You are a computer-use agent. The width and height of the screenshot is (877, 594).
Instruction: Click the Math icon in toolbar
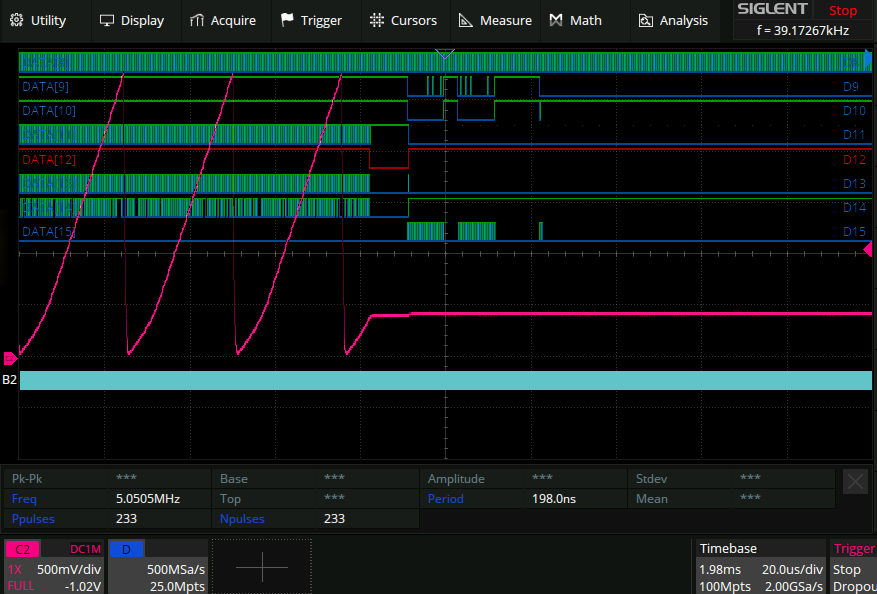click(556, 20)
